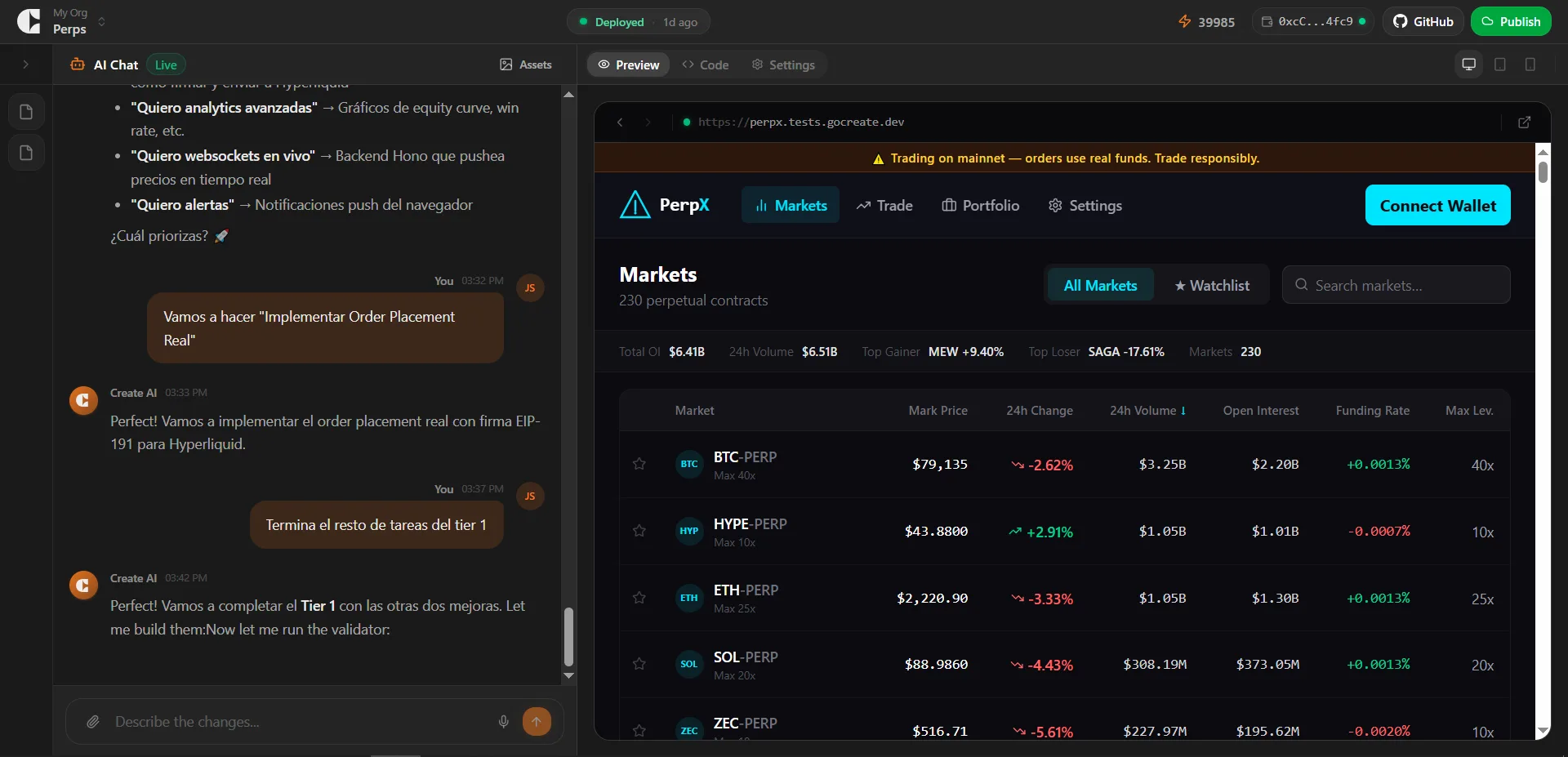Open the My Org Perps project switcher
1568x757 pixels.
point(79,21)
